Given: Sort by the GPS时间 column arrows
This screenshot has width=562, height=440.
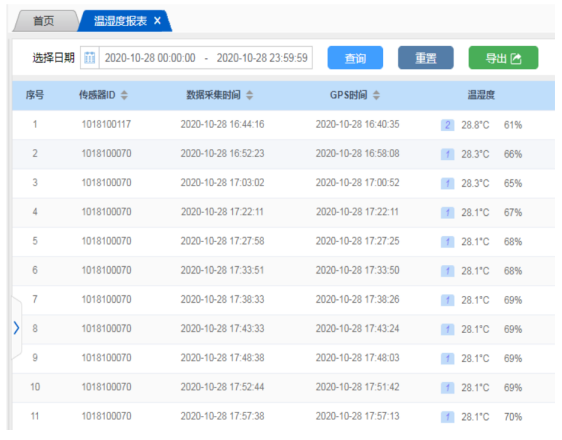Looking at the screenshot, I should 376,95.
